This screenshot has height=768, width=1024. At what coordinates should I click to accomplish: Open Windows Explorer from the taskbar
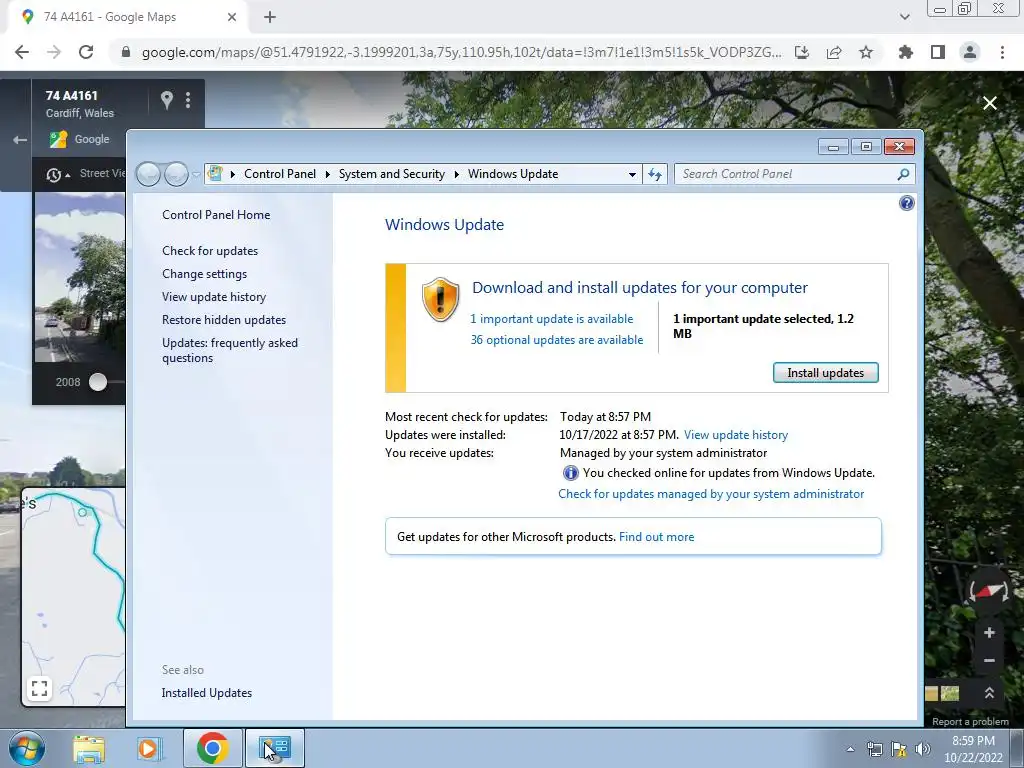pos(88,749)
